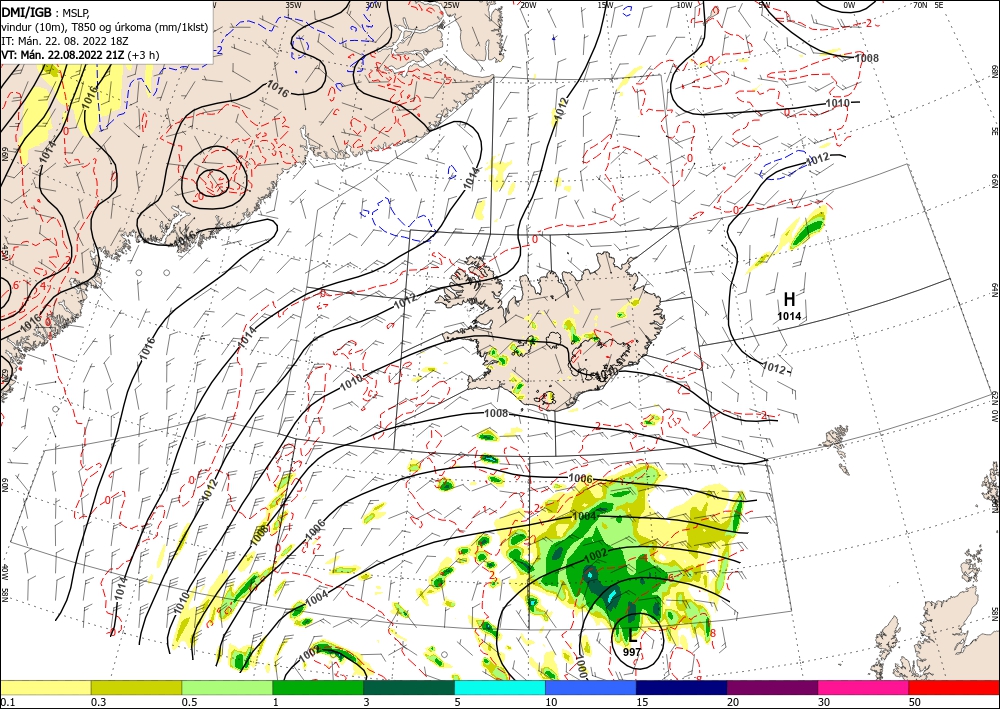Click the '30' legend scale label
The height and width of the screenshot is (709, 1000).
coord(824,702)
